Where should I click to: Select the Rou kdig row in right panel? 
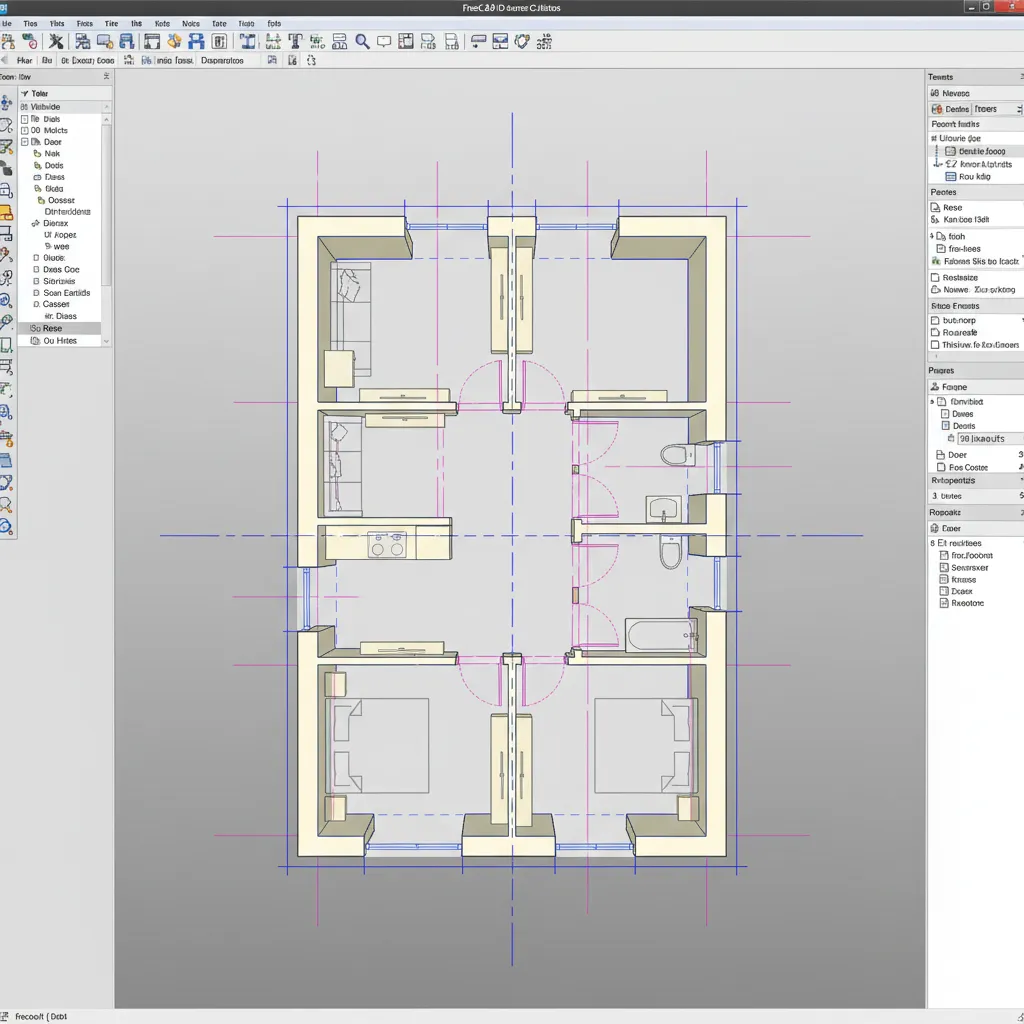(x=974, y=177)
